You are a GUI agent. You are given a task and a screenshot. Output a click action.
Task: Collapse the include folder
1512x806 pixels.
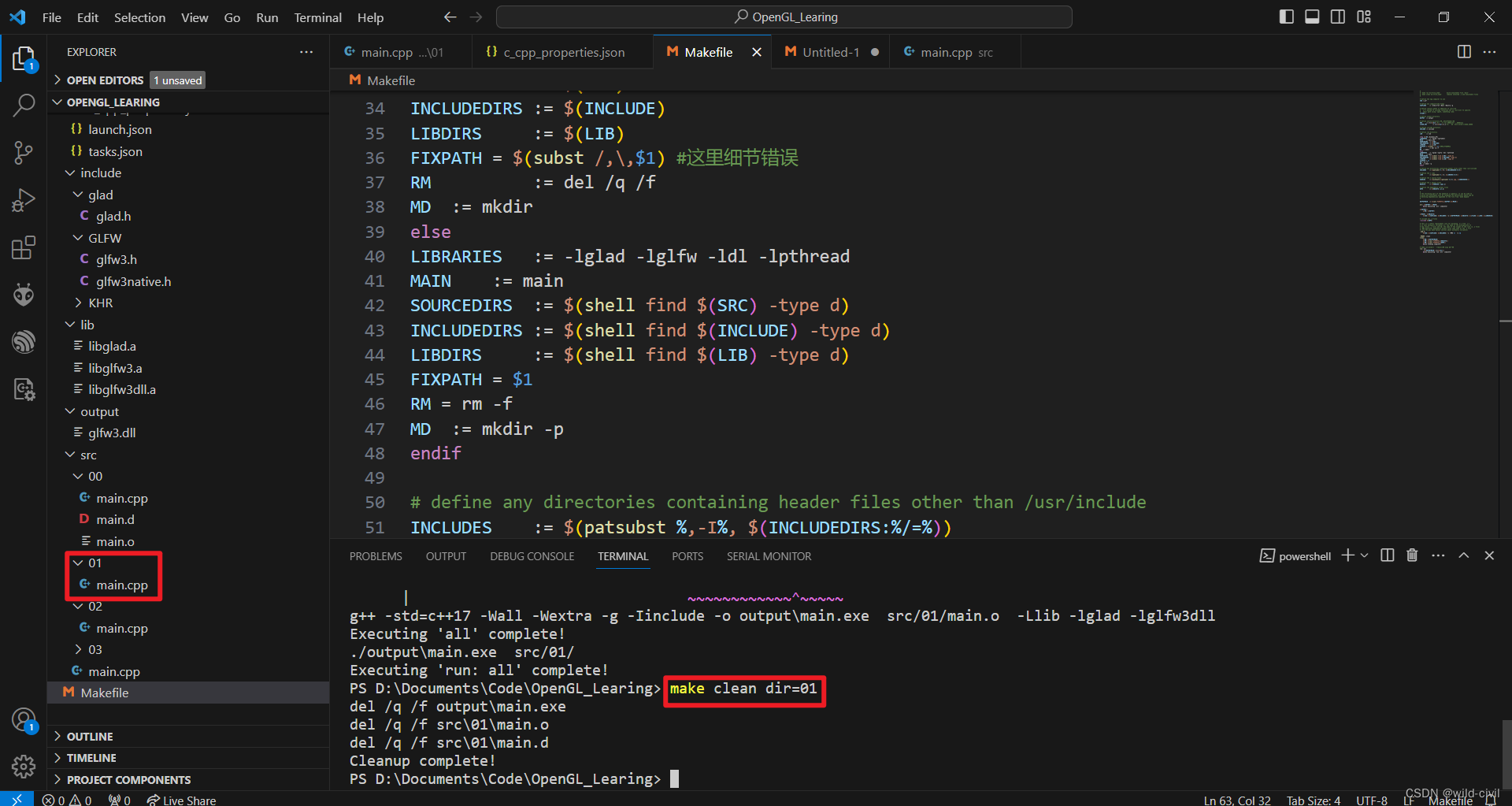(x=188, y=173)
